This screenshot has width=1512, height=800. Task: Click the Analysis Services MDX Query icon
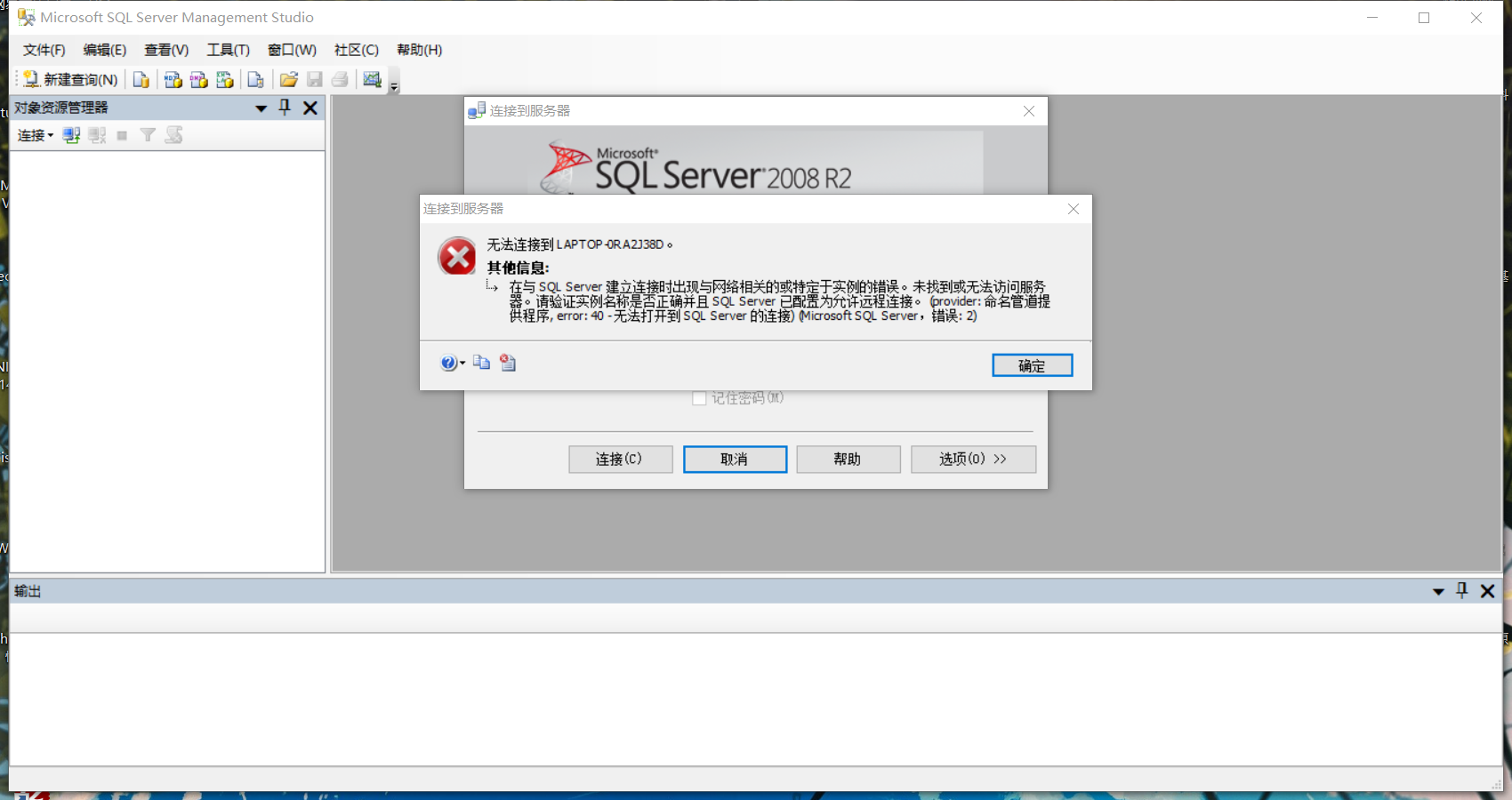tap(173, 79)
